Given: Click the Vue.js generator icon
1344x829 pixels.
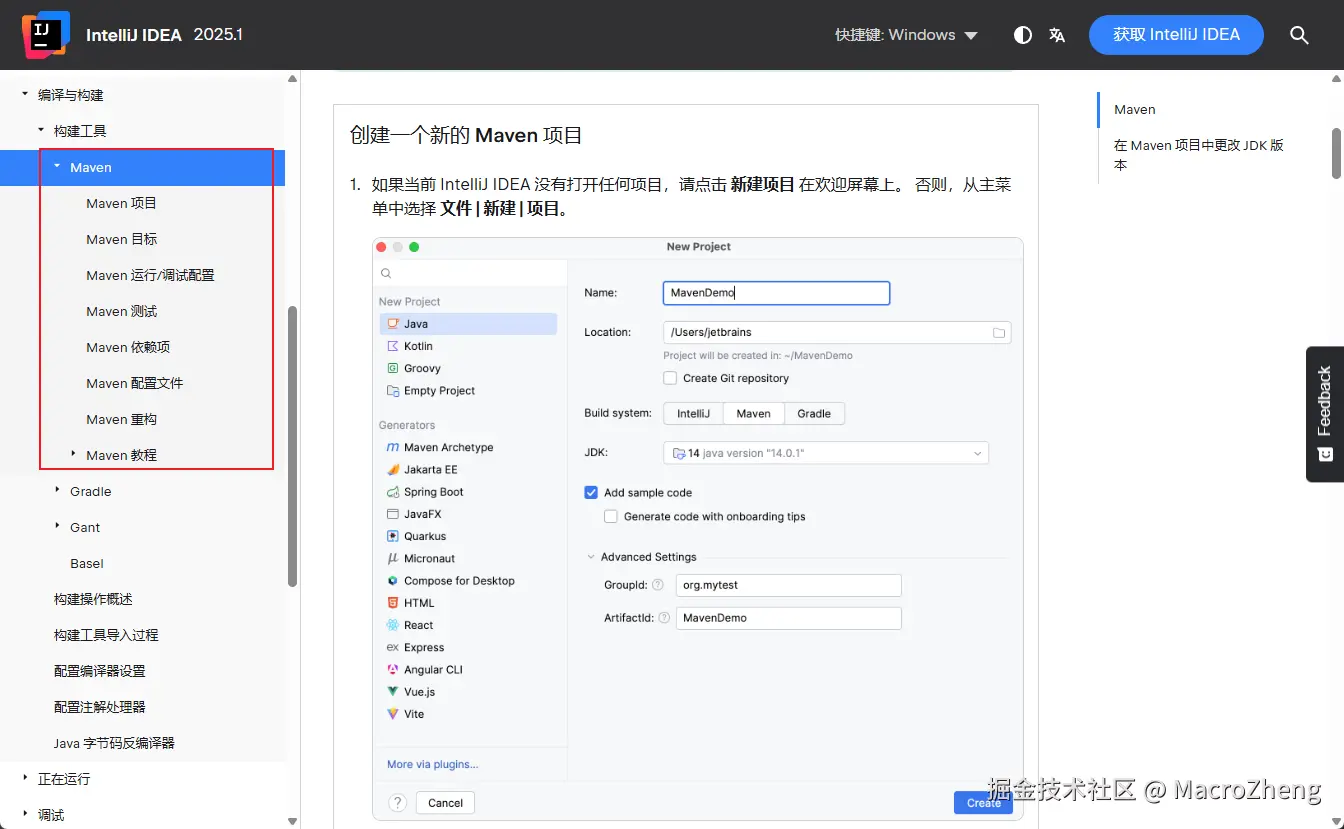Looking at the screenshot, I should [393, 691].
